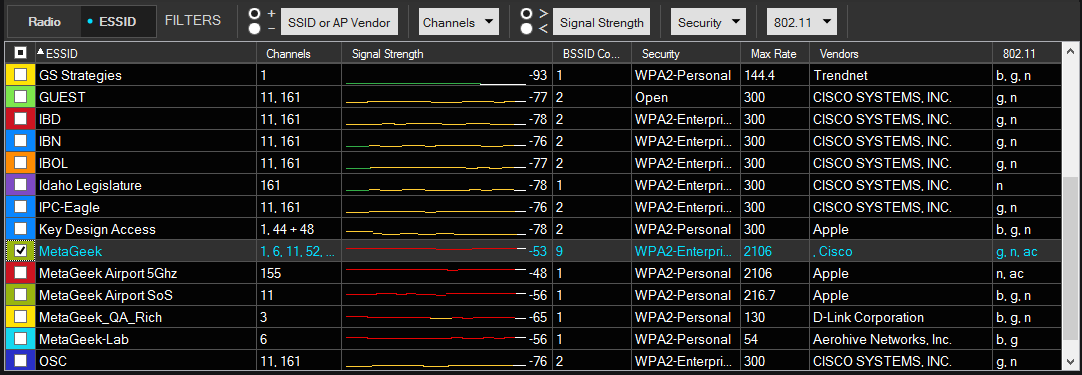Click the D-Link Corporation vendor cell
The width and height of the screenshot is (1082, 375).
[x=901, y=318]
